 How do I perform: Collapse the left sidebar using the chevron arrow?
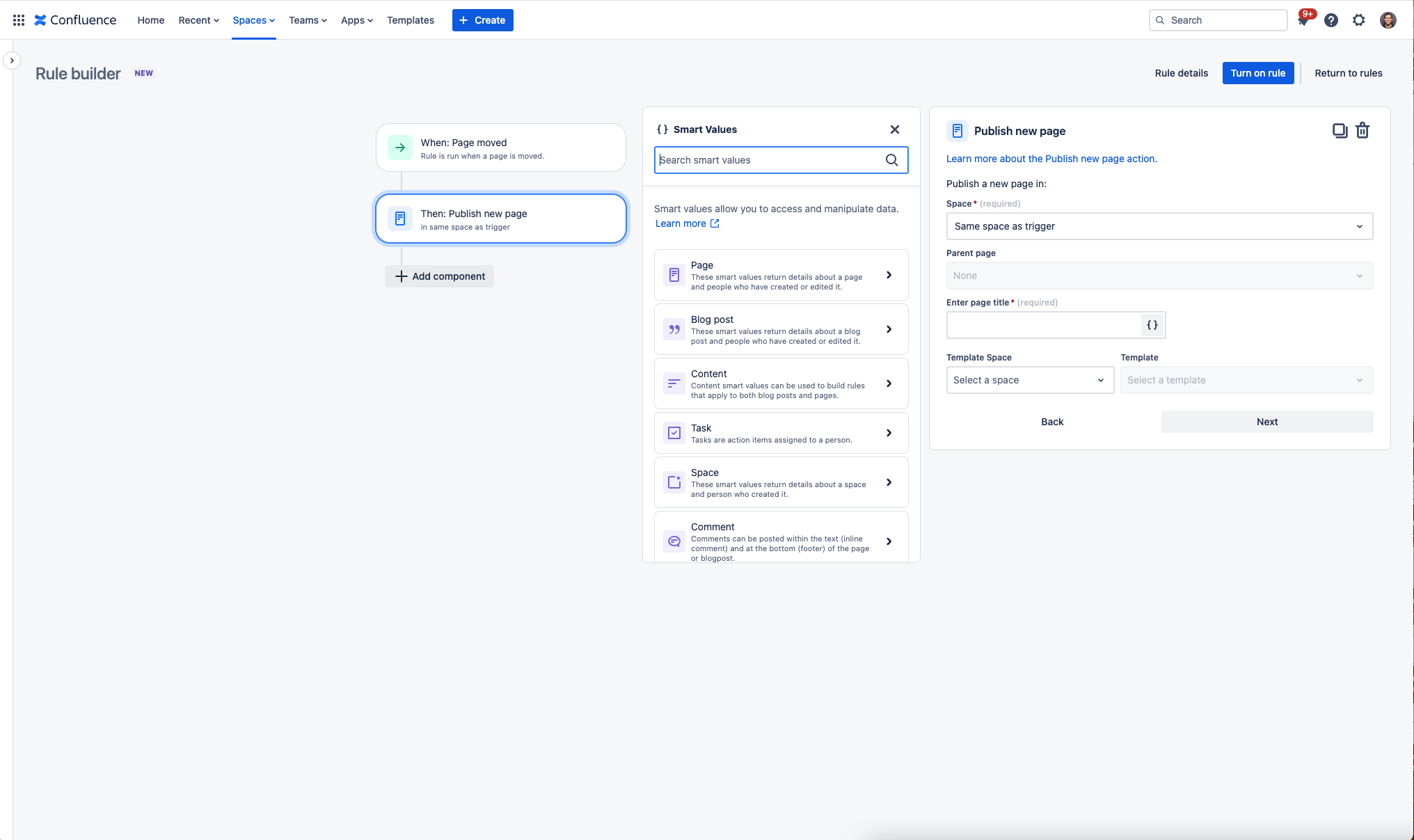click(12, 61)
